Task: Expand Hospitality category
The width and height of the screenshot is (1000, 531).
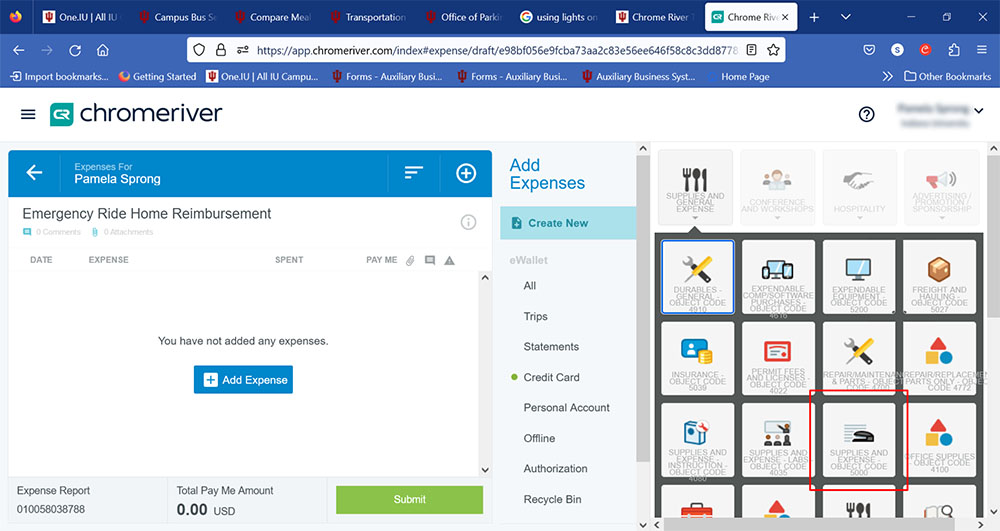Action: pos(859,187)
